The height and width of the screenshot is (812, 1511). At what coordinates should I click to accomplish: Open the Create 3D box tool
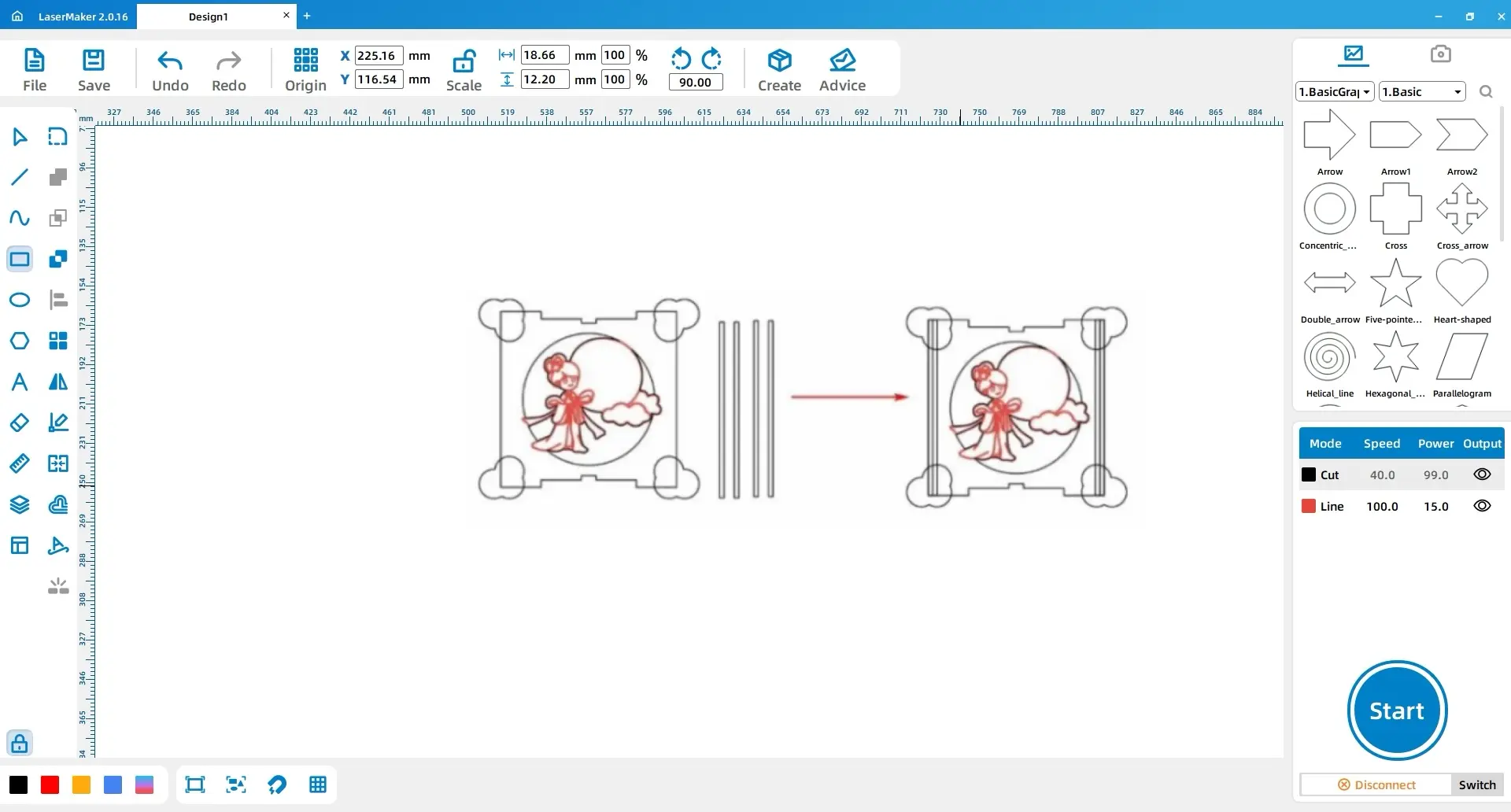779,70
